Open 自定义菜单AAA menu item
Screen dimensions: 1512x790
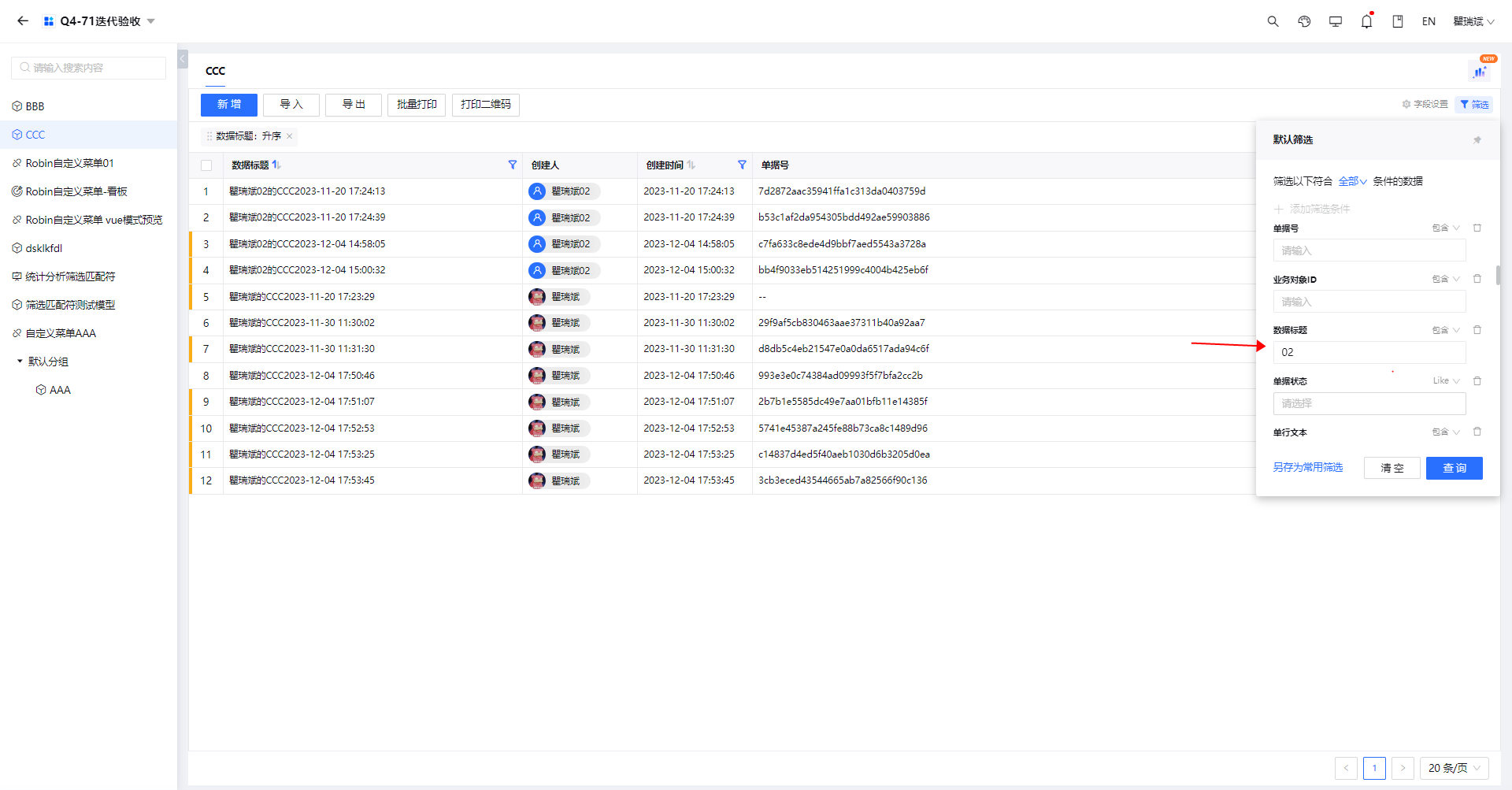pos(88,333)
